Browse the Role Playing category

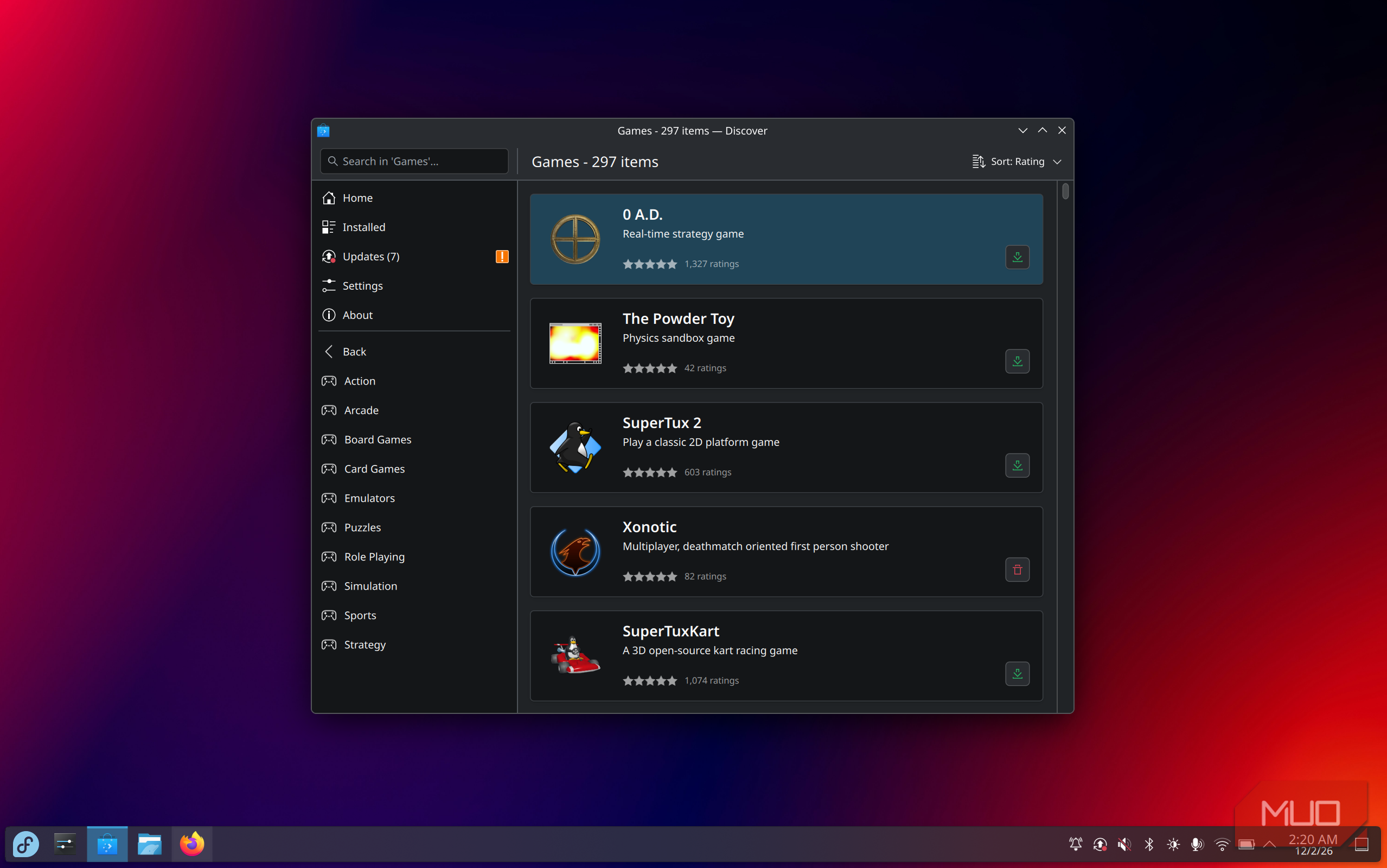point(414,556)
